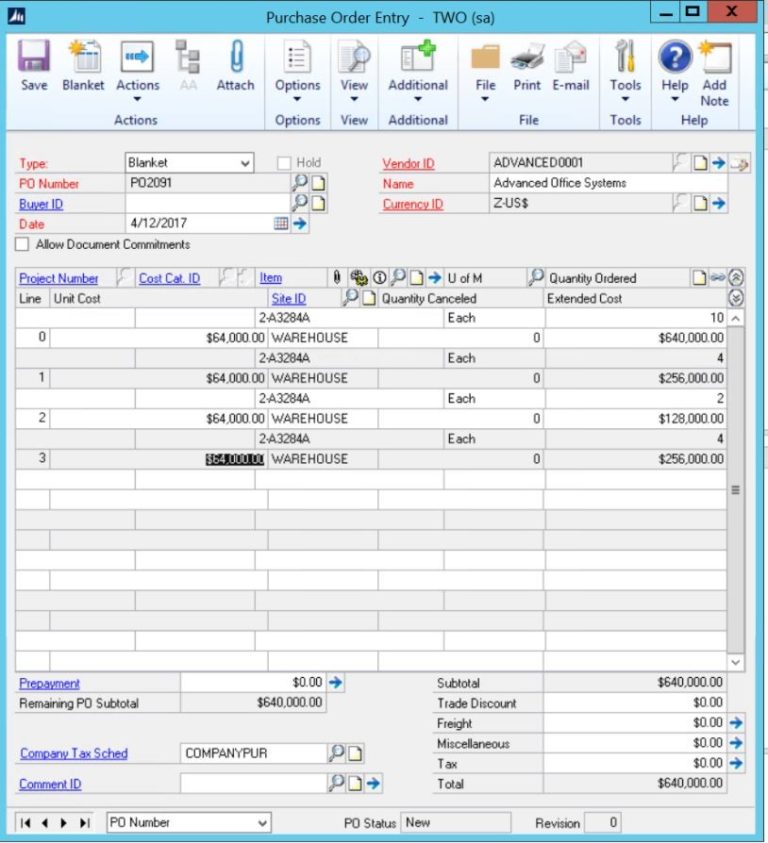Click the Company Tax Sched lookup magnifier
The height and width of the screenshot is (843, 768).
[337, 752]
